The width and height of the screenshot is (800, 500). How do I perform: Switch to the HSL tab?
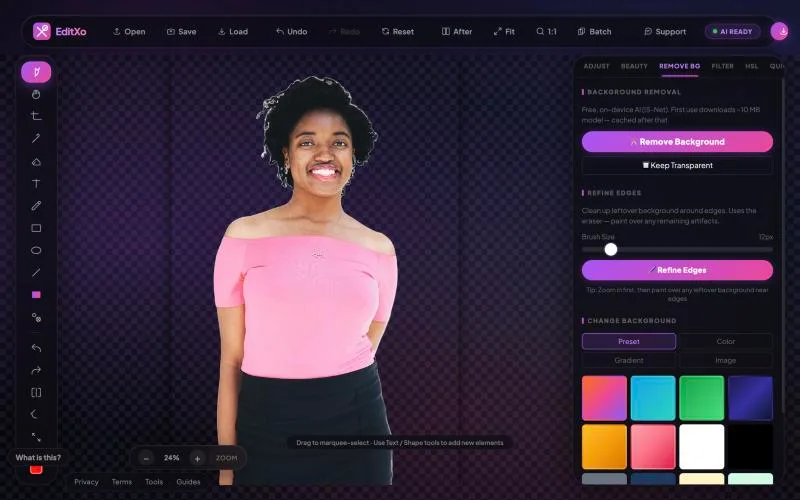(x=752, y=66)
